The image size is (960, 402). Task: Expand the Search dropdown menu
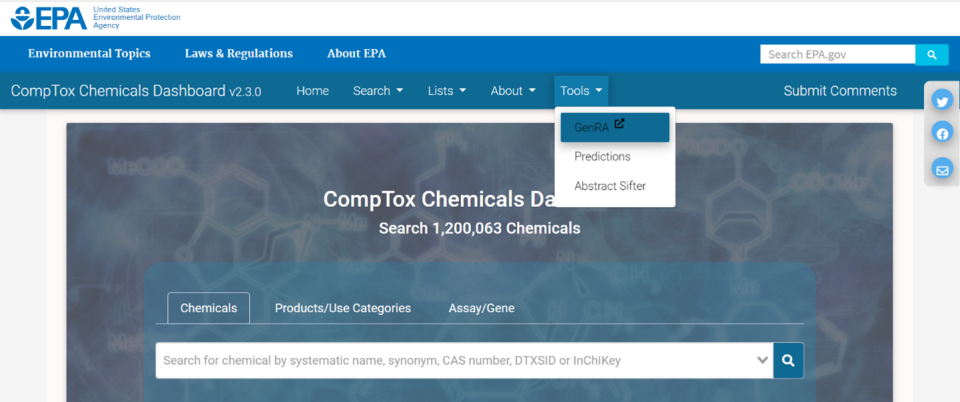(x=378, y=91)
